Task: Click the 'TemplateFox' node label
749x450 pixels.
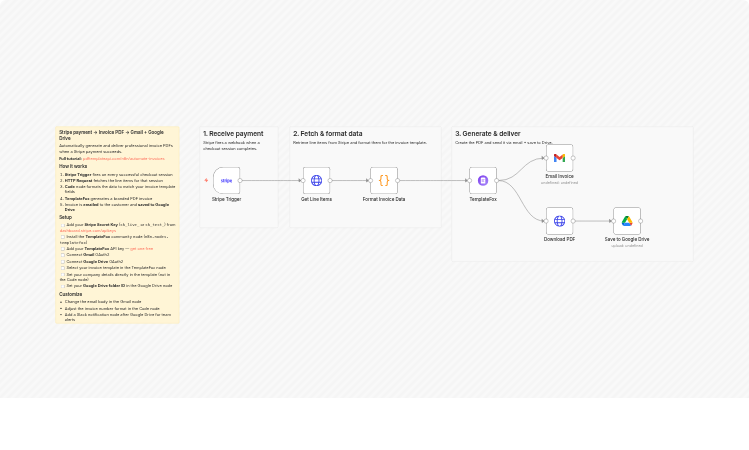Action: [x=483, y=199]
